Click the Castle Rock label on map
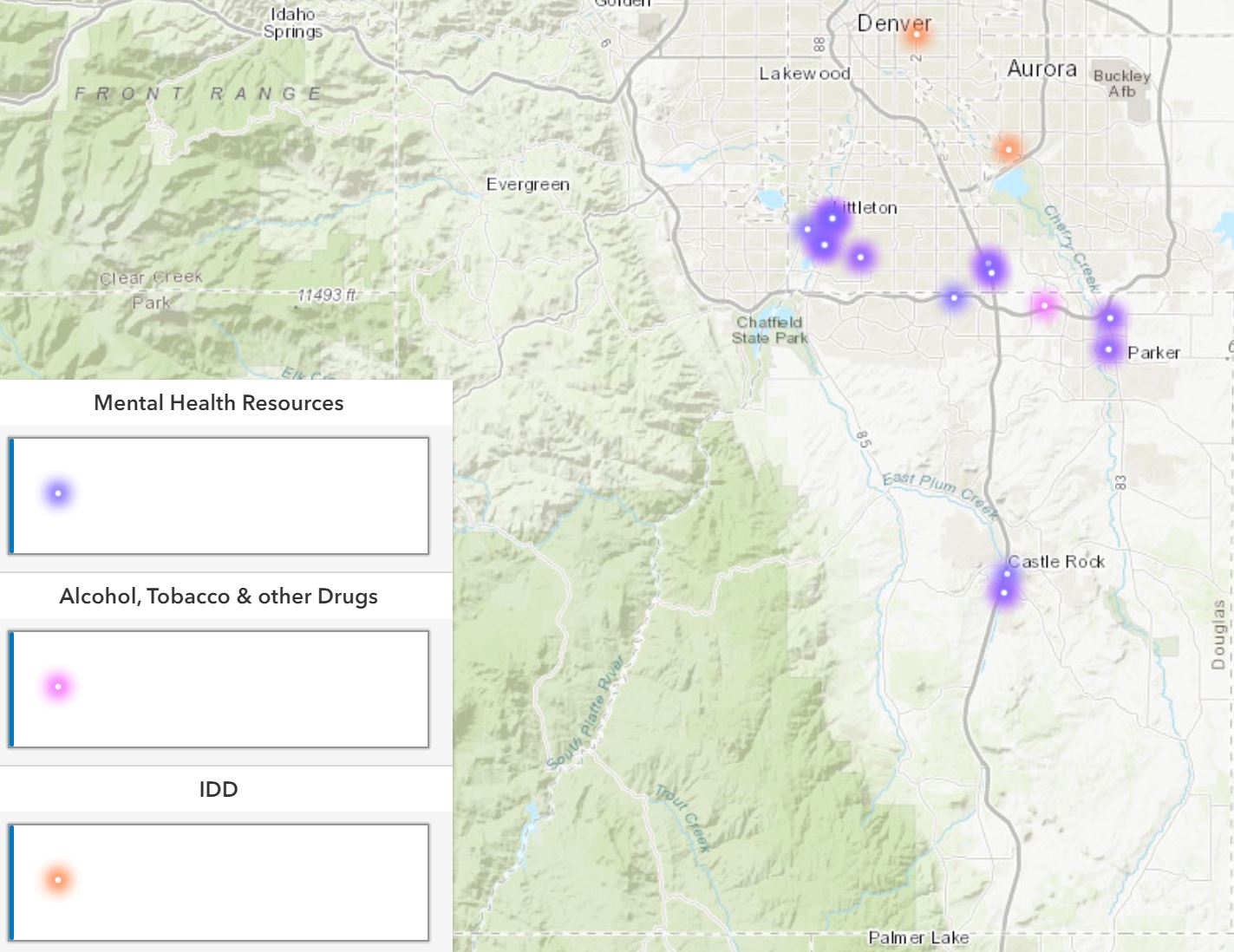 1056,562
